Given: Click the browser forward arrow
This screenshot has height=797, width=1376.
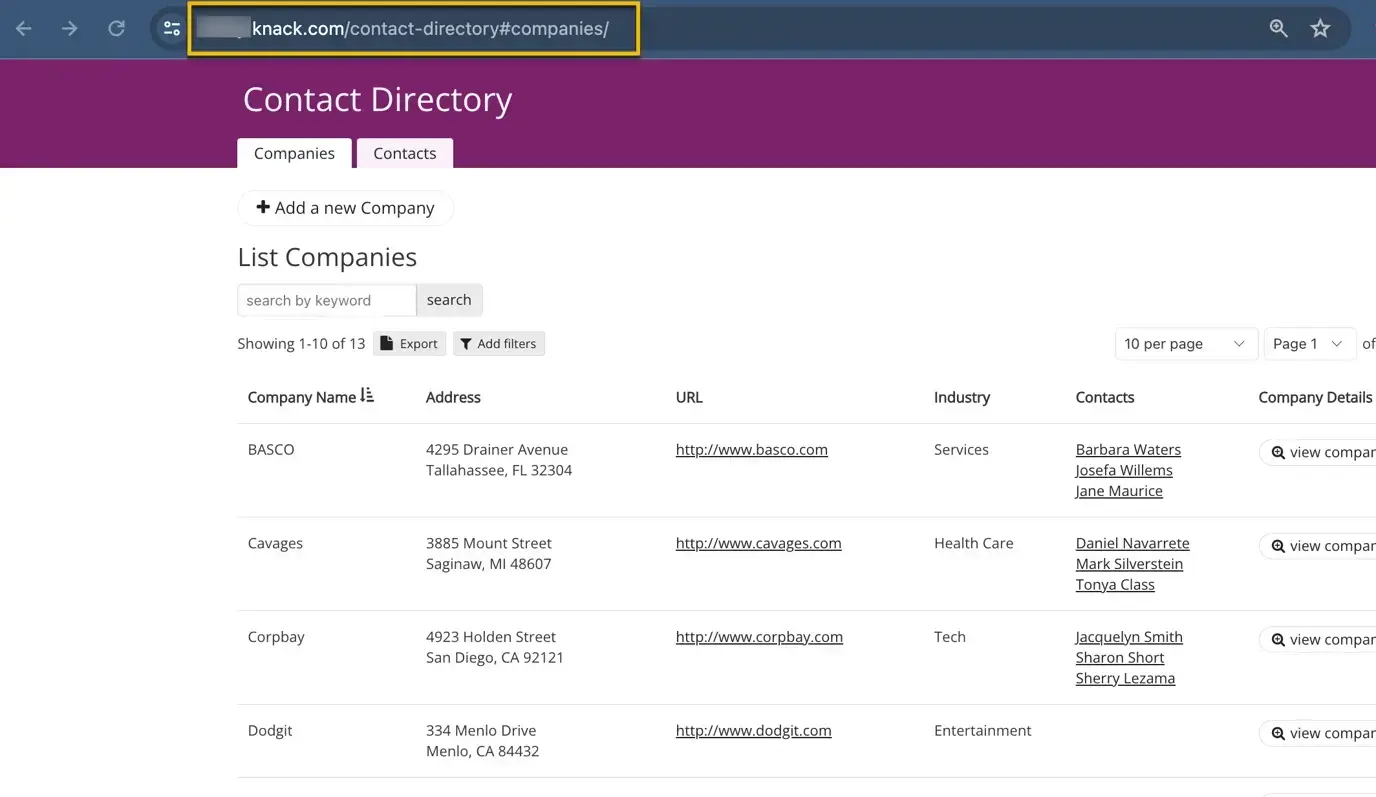Looking at the screenshot, I should pos(70,28).
